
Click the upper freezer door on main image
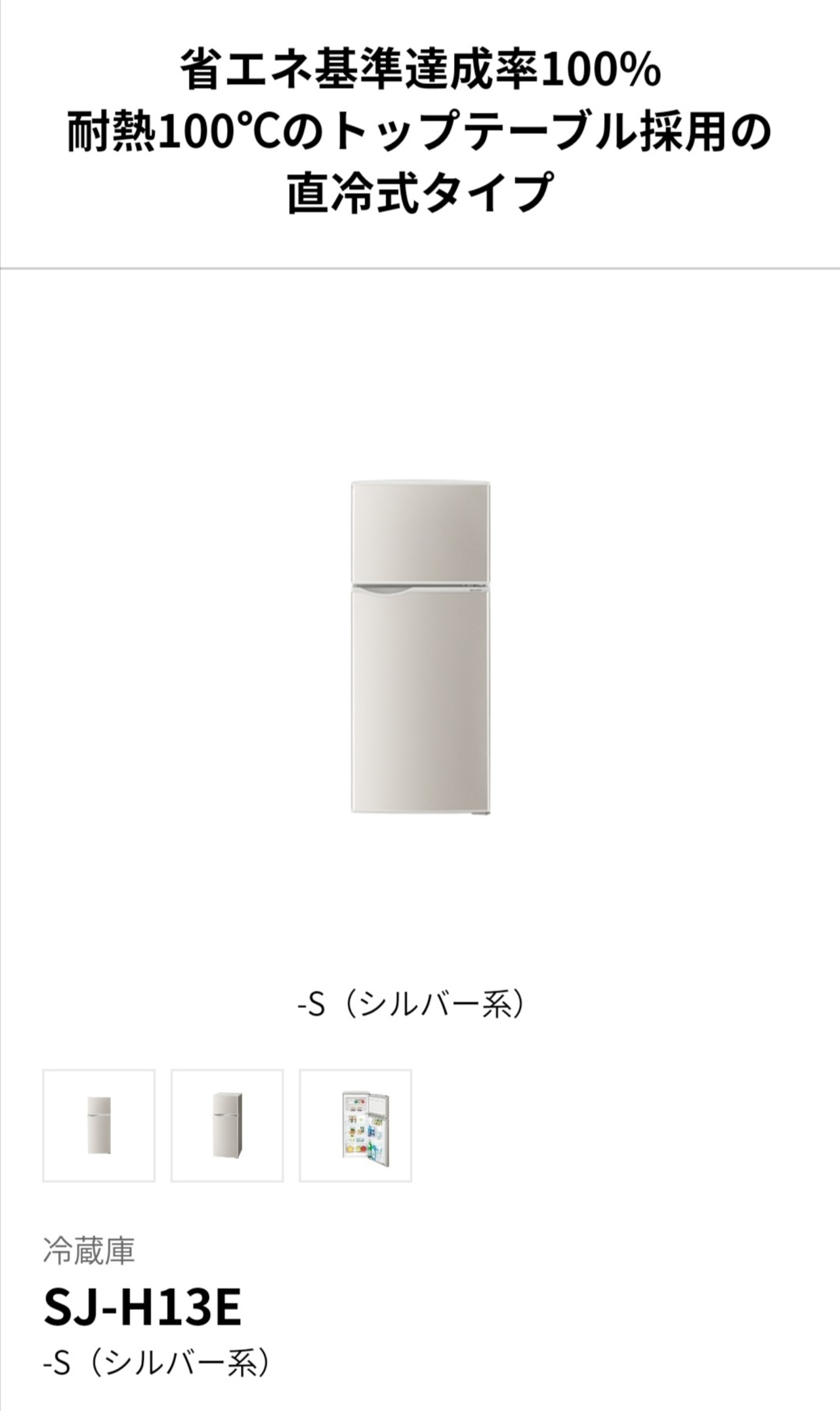pos(421,534)
